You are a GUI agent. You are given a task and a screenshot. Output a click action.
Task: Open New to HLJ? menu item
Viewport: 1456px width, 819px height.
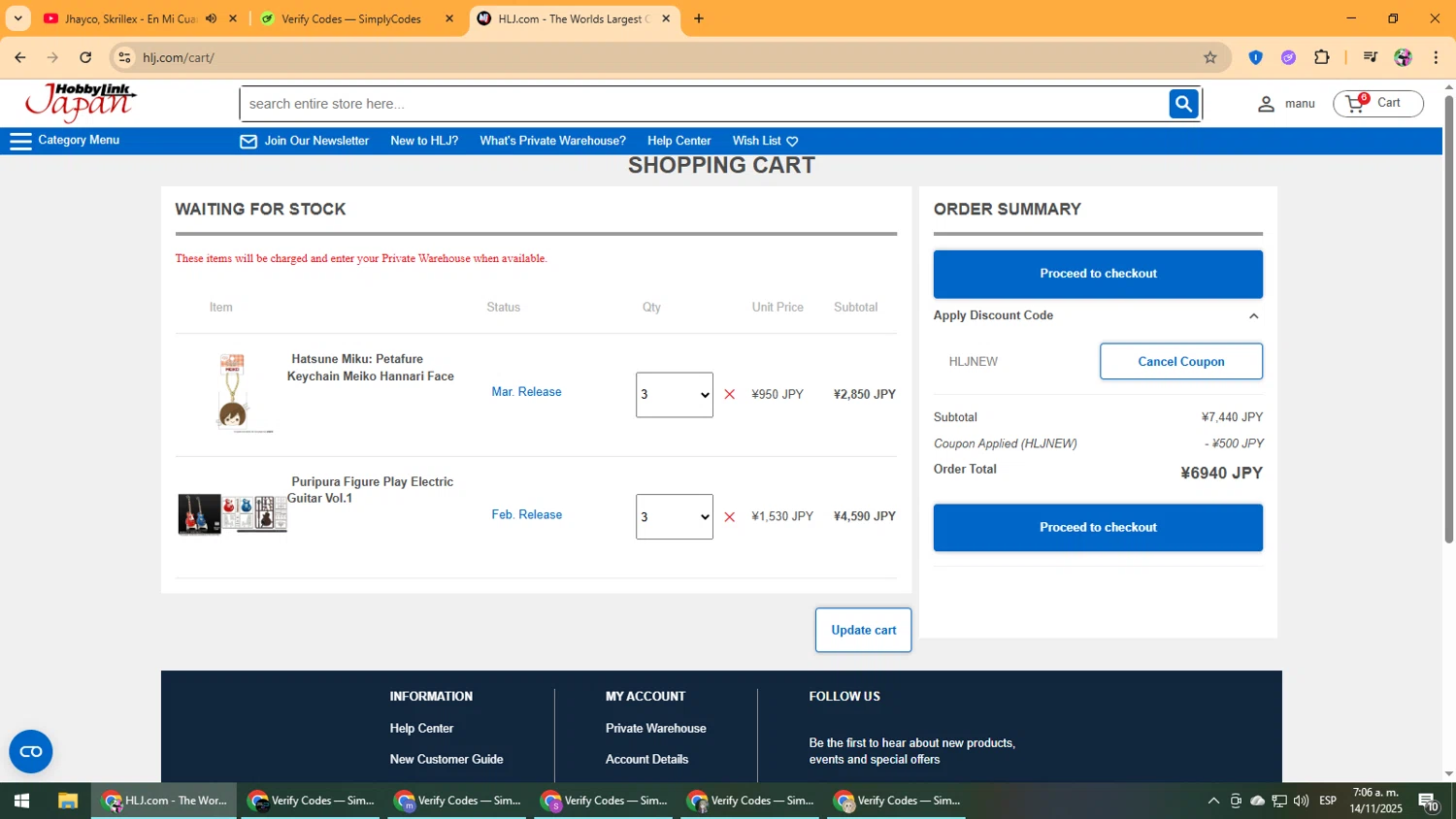pos(424,141)
